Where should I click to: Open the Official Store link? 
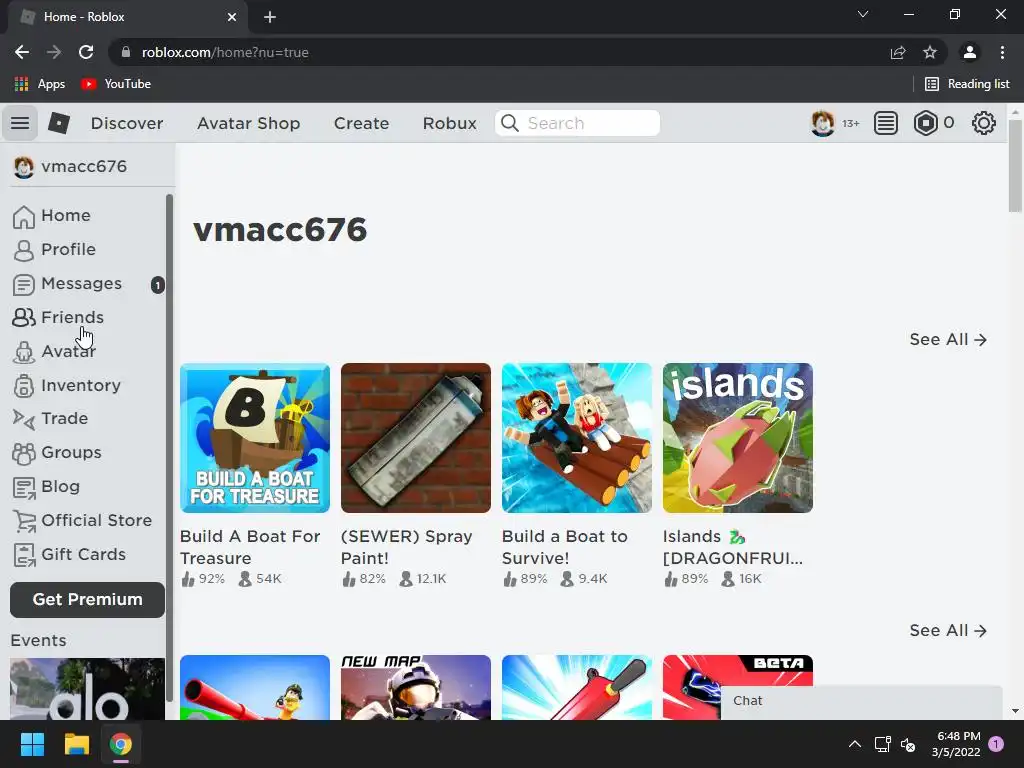tap(97, 520)
